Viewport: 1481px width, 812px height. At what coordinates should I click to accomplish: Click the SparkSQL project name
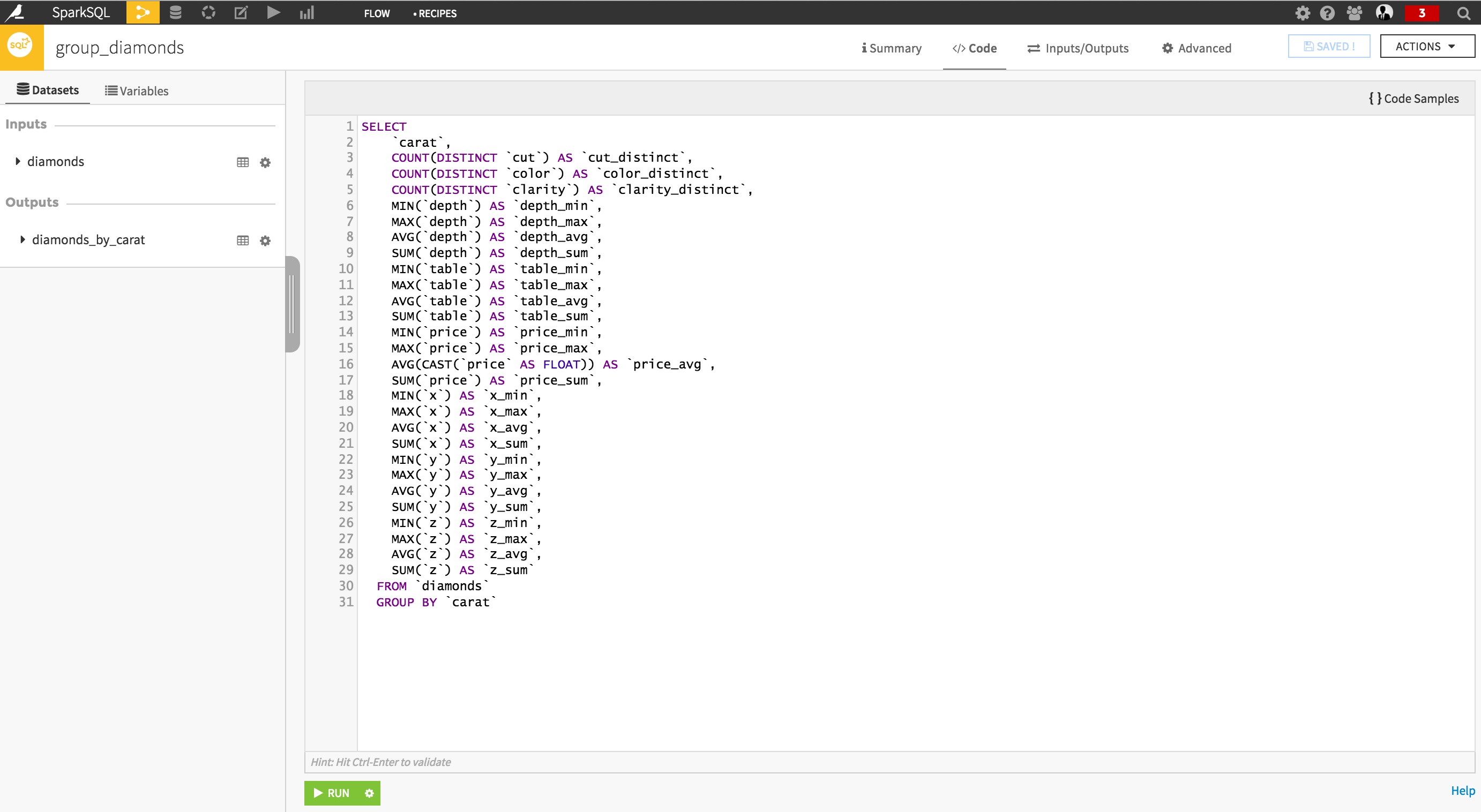pyautogui.click(x=80, y=13)
